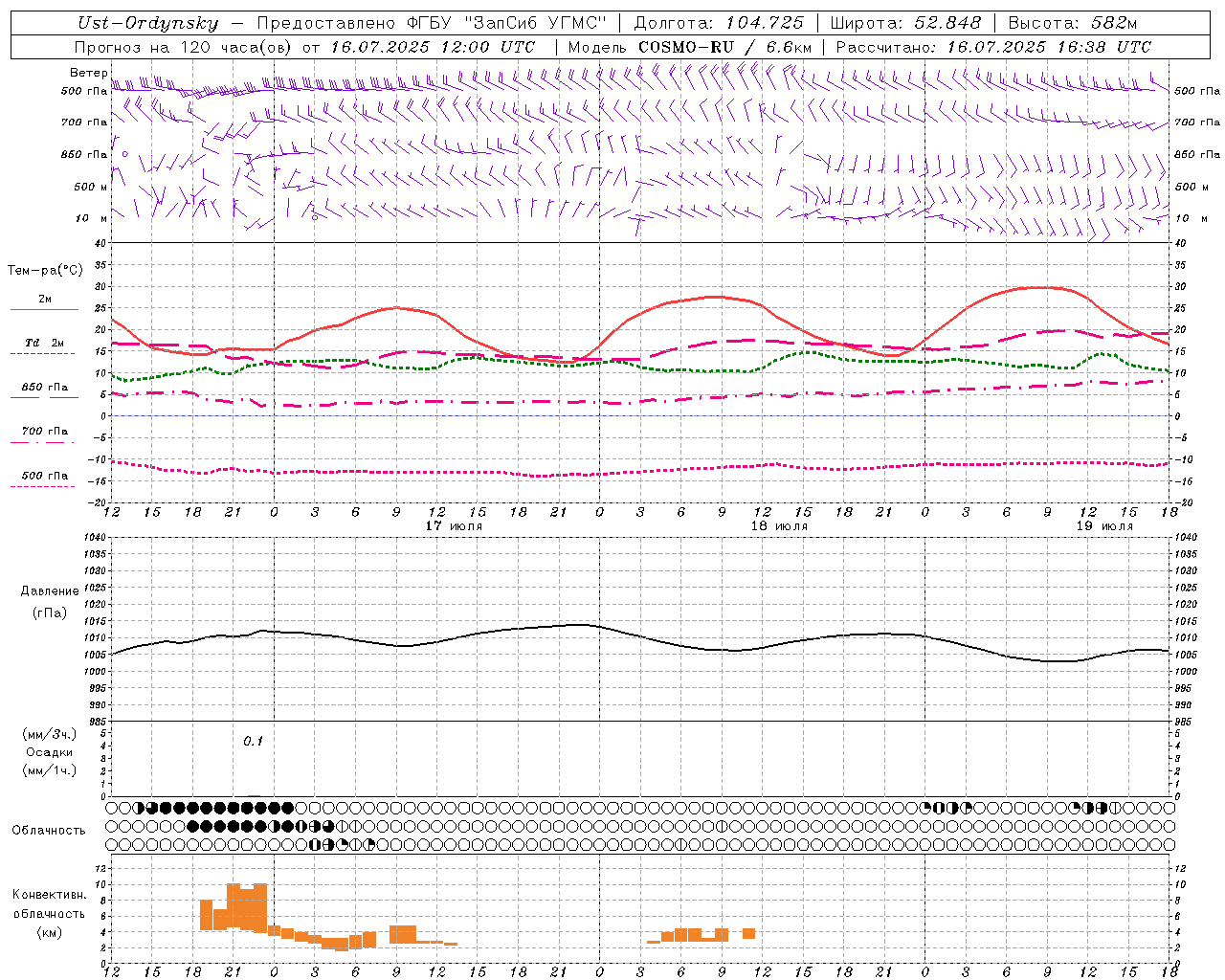Click the station name Ust-Ordynsky
Viewport: 1225px width, 980px height.
148,23
